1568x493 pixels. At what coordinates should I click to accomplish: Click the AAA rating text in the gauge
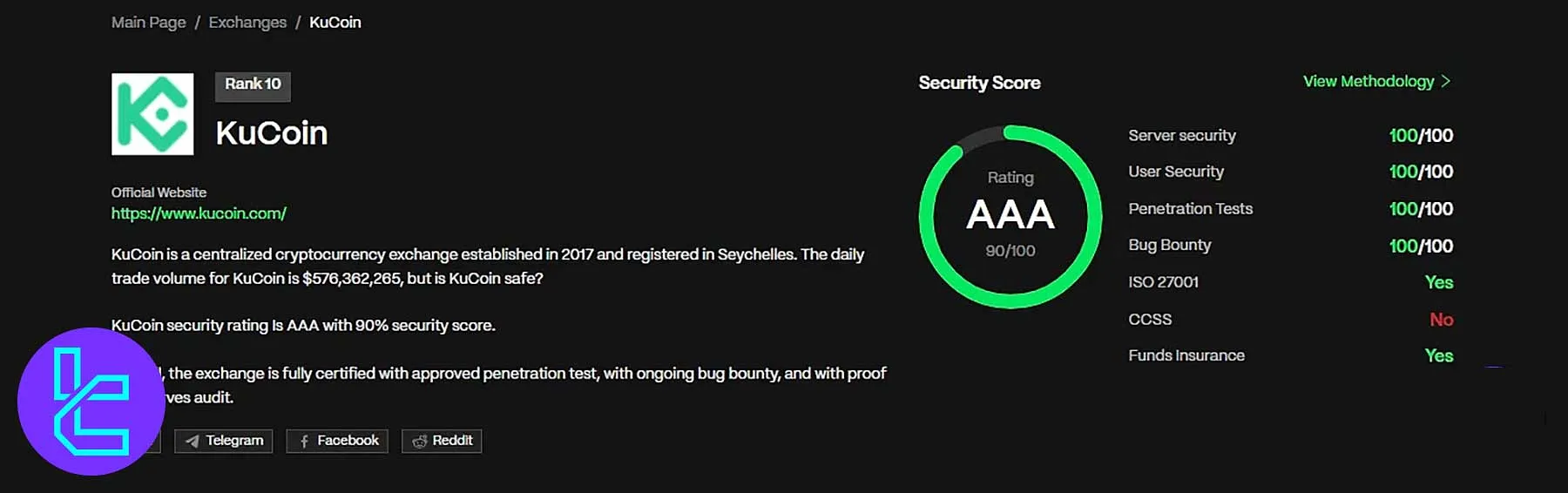[x=1010, y=214]
